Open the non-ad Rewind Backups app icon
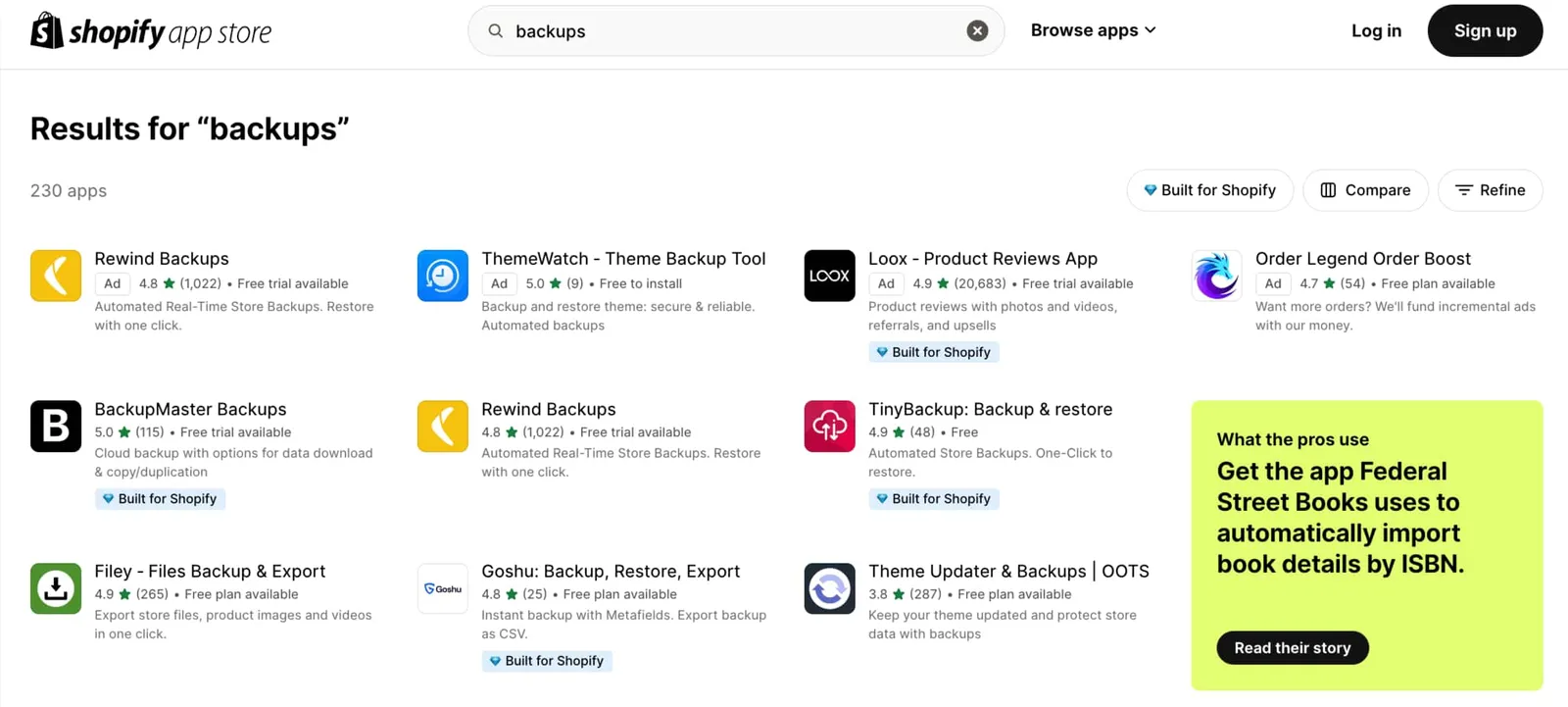The image size is (1568, 707). tap(443, 426)
